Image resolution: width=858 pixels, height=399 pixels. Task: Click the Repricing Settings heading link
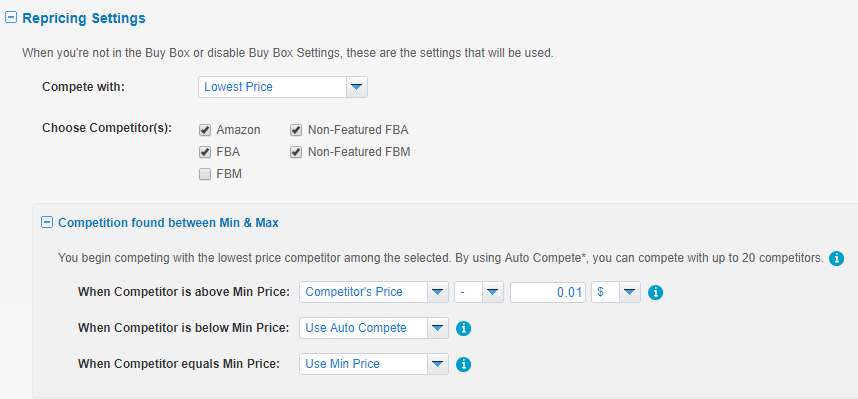(84, 18)
